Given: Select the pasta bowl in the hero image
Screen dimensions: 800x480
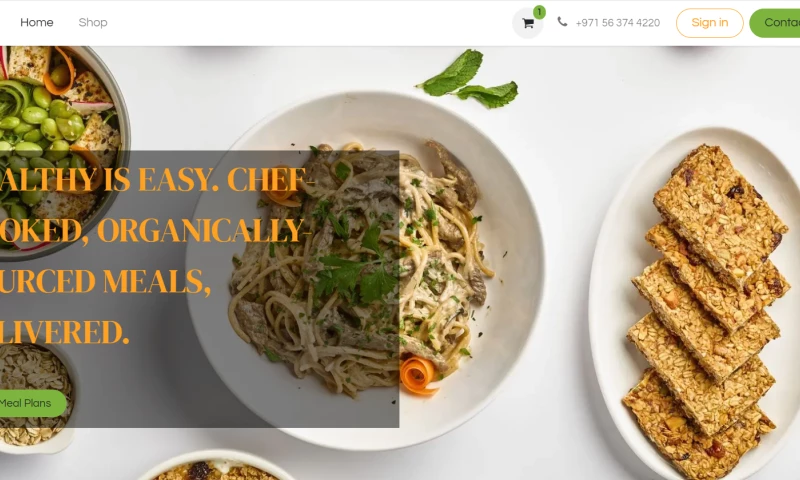Looking at the screenshot, I should [364, 270].
